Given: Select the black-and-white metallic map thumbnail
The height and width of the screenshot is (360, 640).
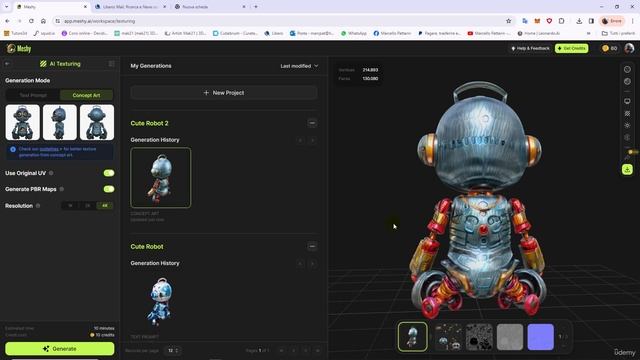Looking at the screenshot, I should point(479,337).
